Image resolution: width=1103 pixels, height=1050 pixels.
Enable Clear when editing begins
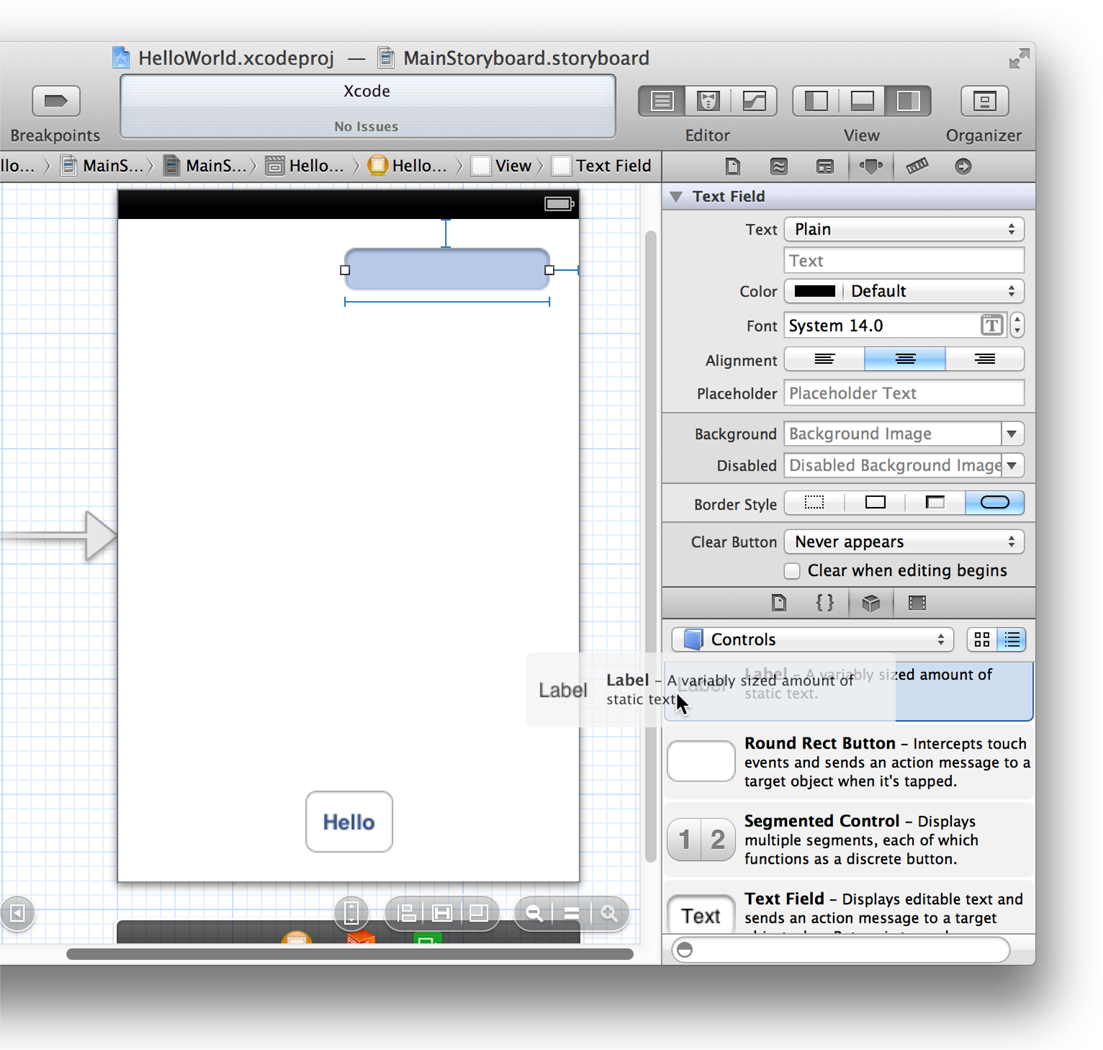(x=792, y=571)
